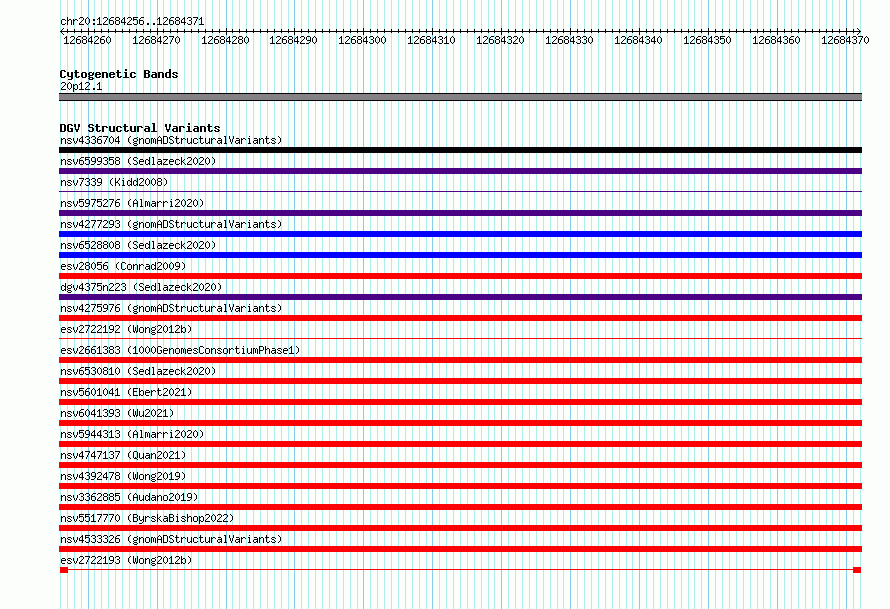Click ruler position 12684320

pyautogui.click(x=500, y=40)
